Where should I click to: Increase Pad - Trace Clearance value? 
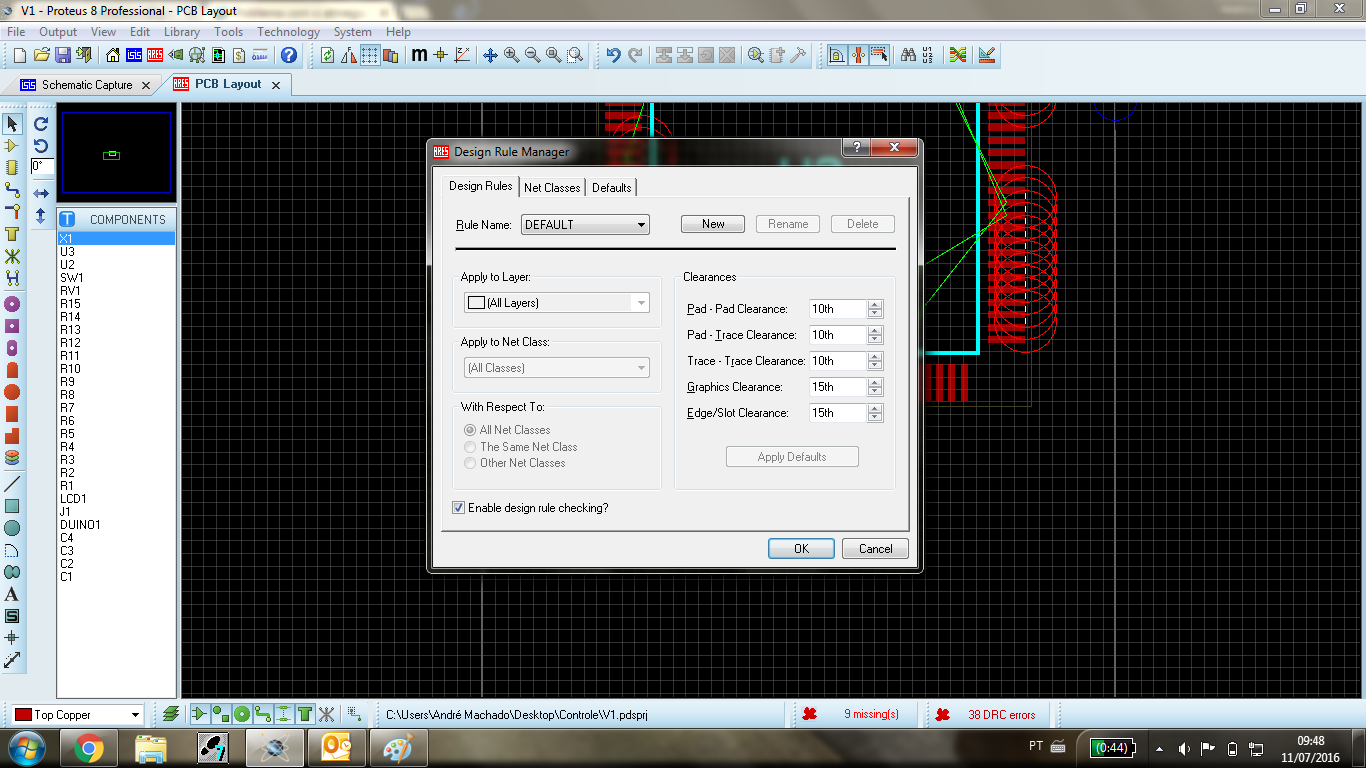click(x=875, y=331)
